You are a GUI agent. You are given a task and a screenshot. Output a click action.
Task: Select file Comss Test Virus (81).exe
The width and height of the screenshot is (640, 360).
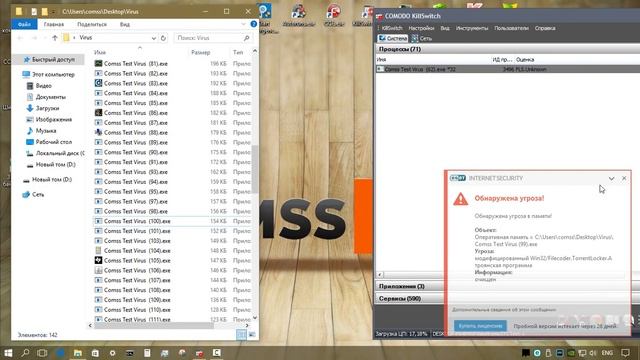point(136,64)
